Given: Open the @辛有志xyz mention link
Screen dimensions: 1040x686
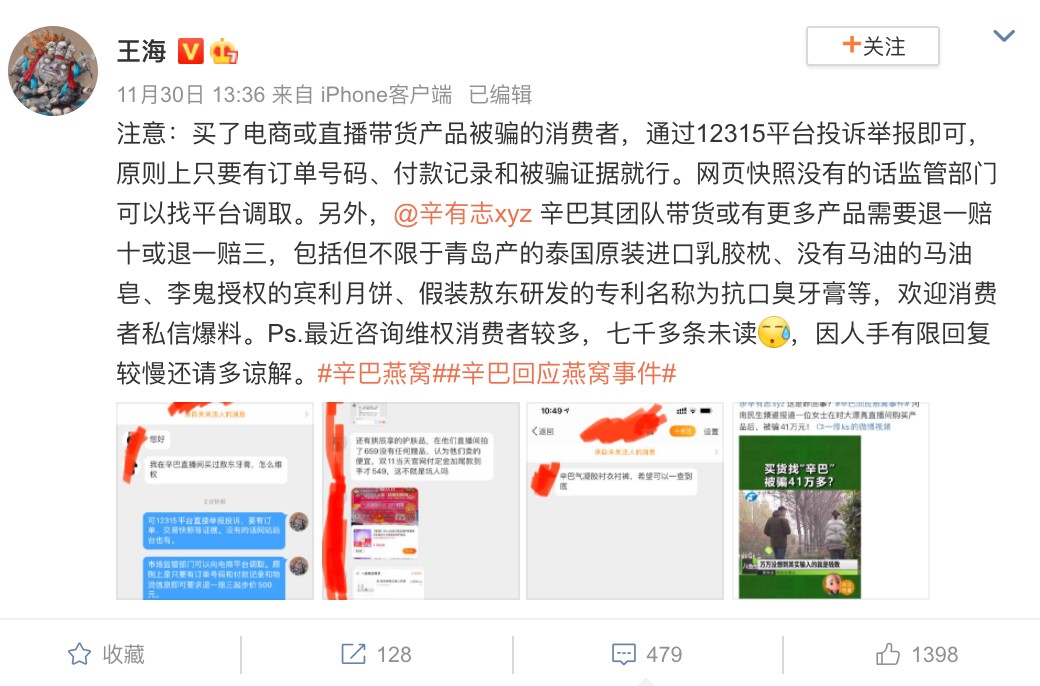Looking at the screenshot, I should [x=463, y=214].
